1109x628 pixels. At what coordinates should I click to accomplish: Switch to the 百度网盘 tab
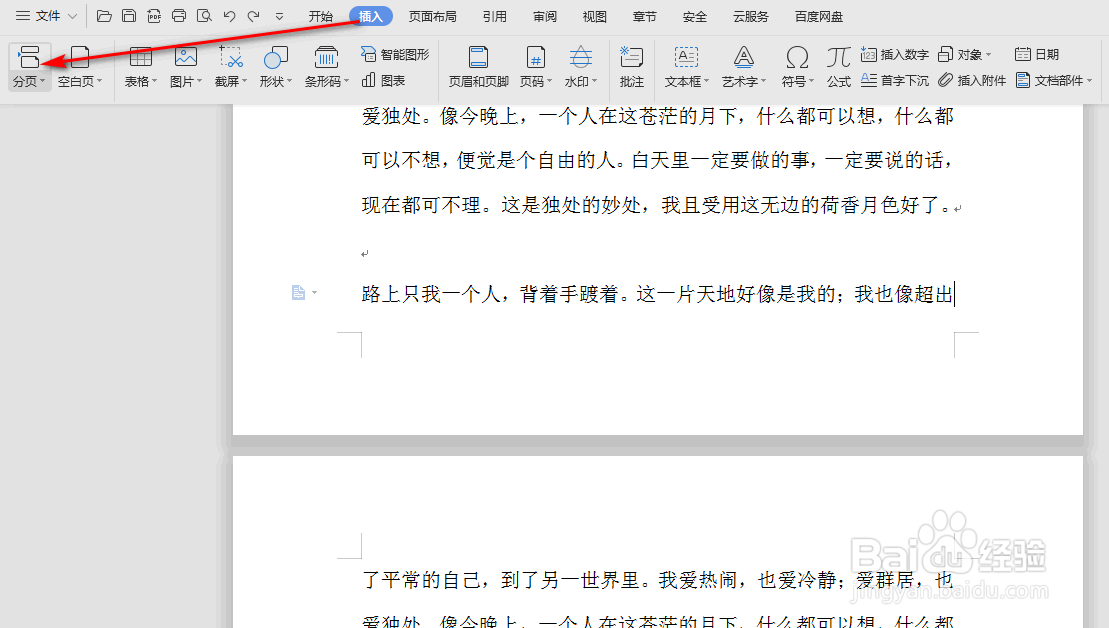(x=818, y=16)
